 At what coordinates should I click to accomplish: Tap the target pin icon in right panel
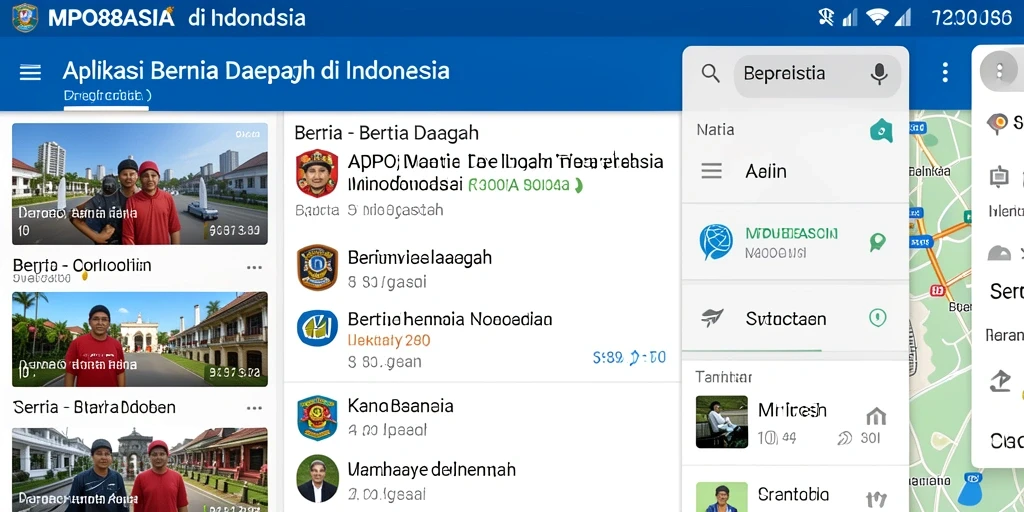click(x=997, y=123)
